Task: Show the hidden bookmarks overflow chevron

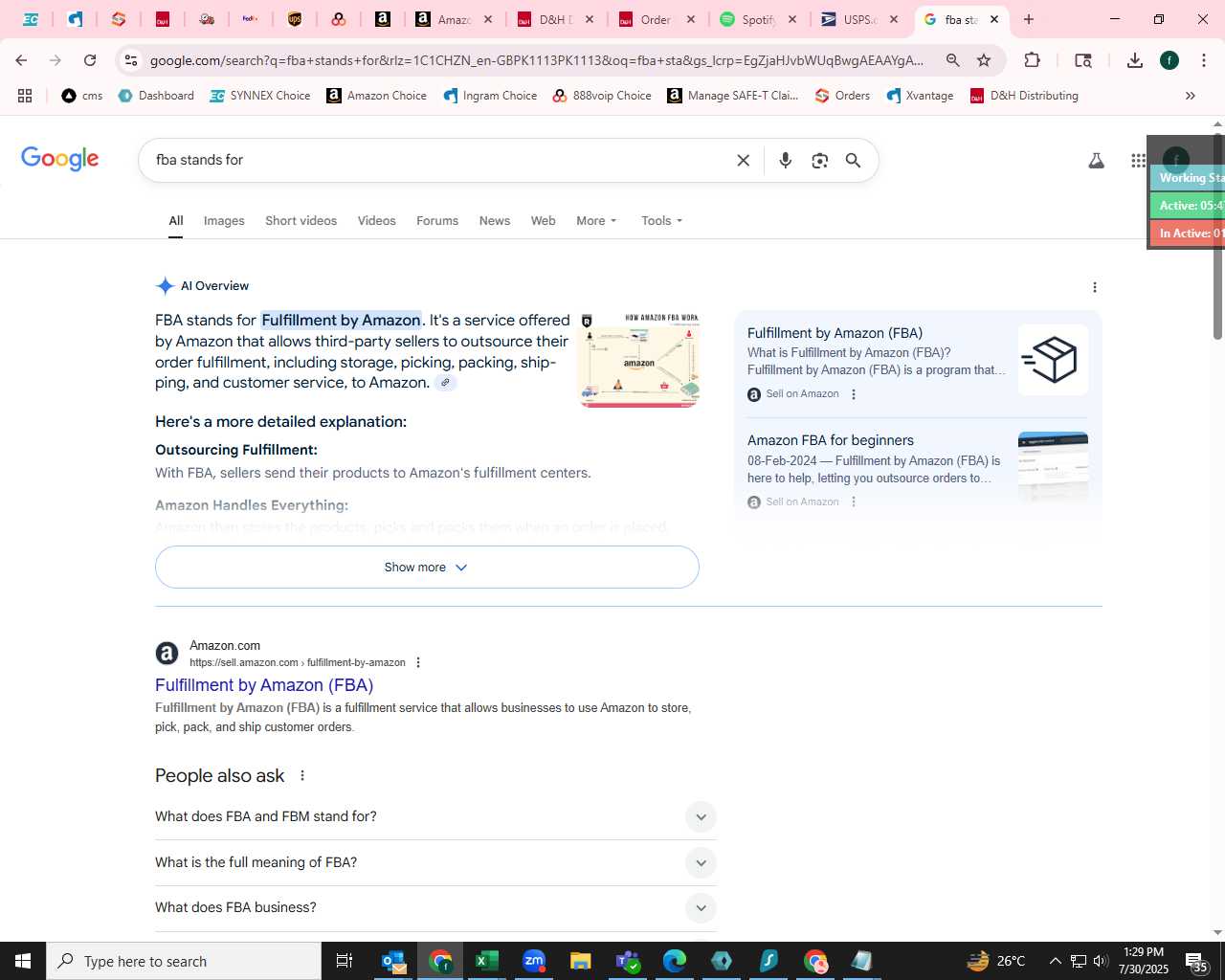Action: [1191, 96]
